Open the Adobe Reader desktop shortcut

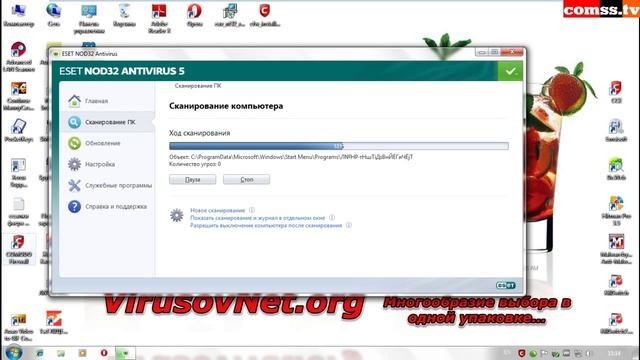(159, 18)
